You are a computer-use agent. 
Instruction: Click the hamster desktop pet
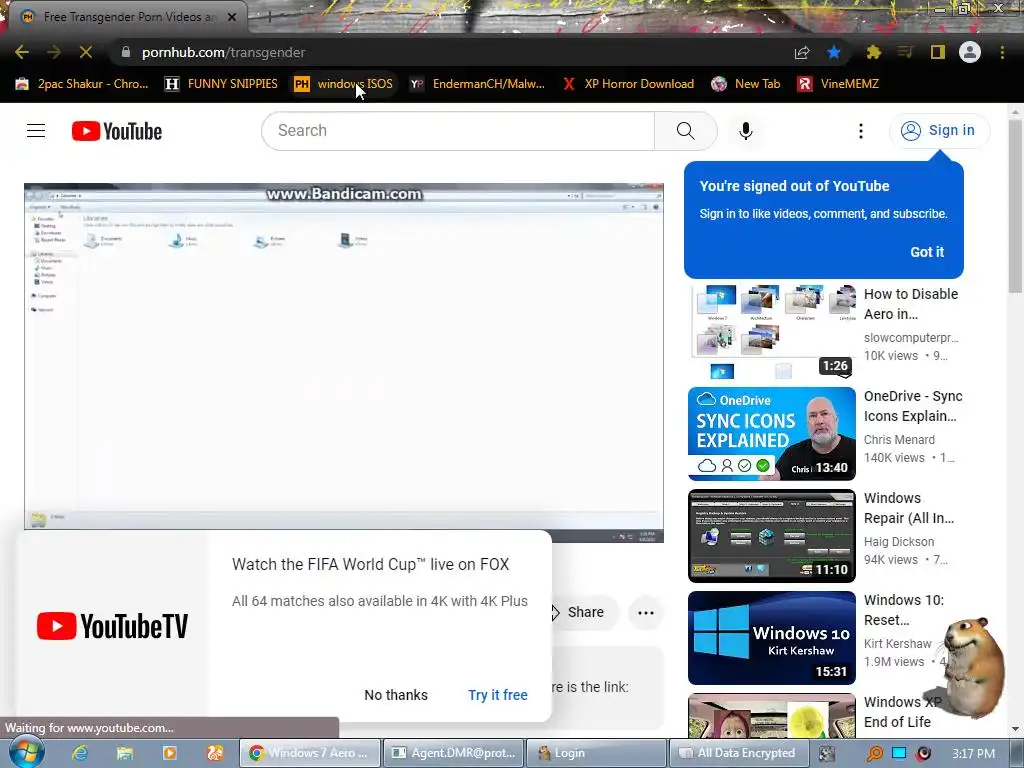click(x=972, y=666)
